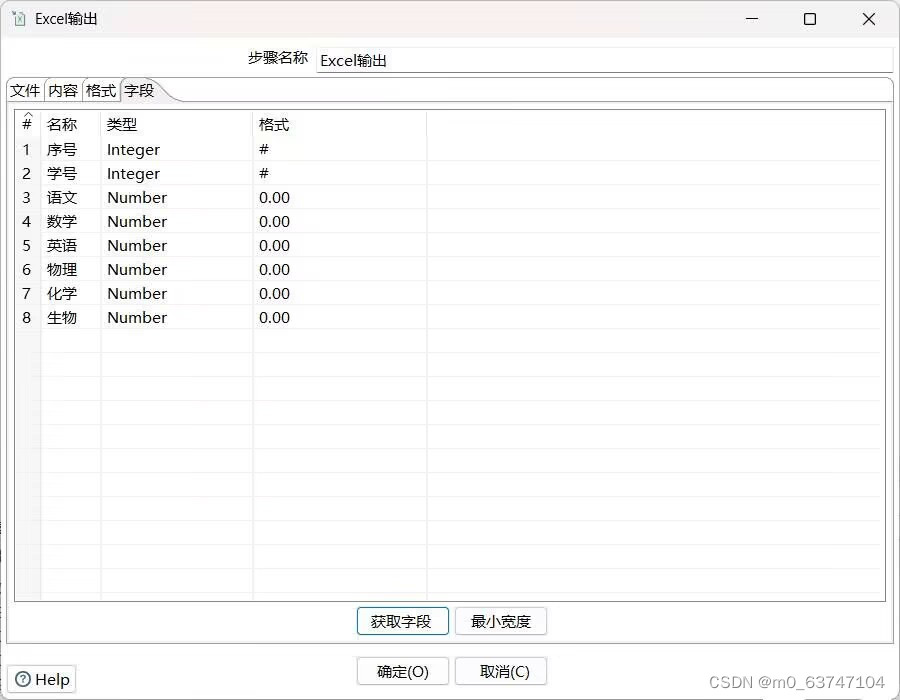The image size is (900, 700).
Task: Select row number 5
Action: pos(27,246)
